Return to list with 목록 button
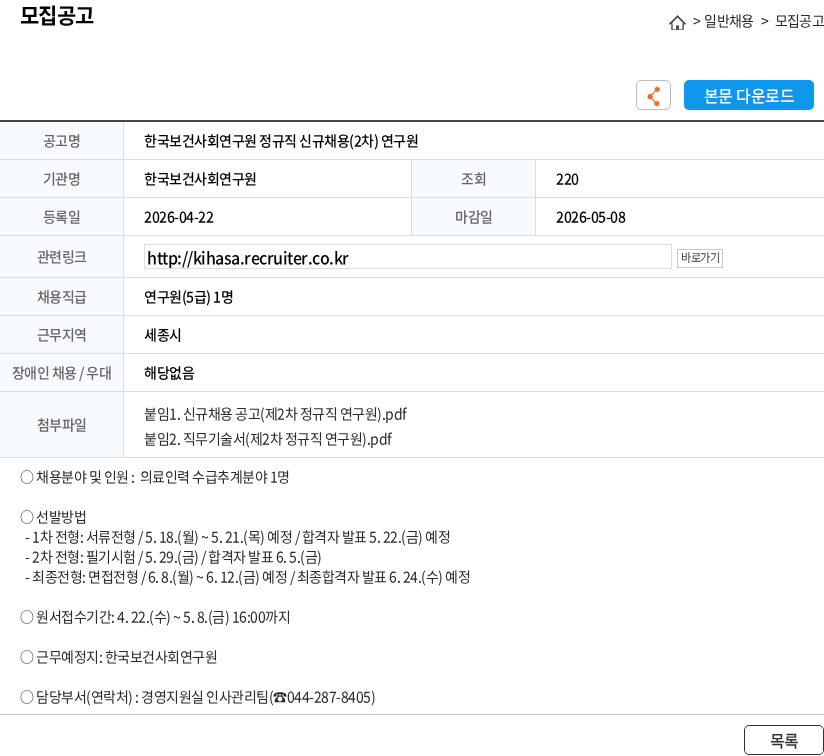The width and height of the screenshot is (824, 756). (784, 740)
